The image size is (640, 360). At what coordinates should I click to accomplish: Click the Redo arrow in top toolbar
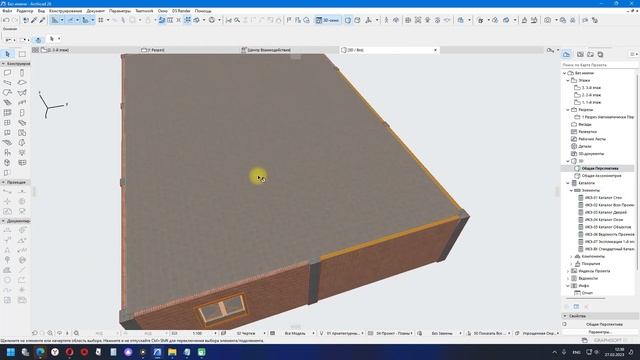[15, 20]
